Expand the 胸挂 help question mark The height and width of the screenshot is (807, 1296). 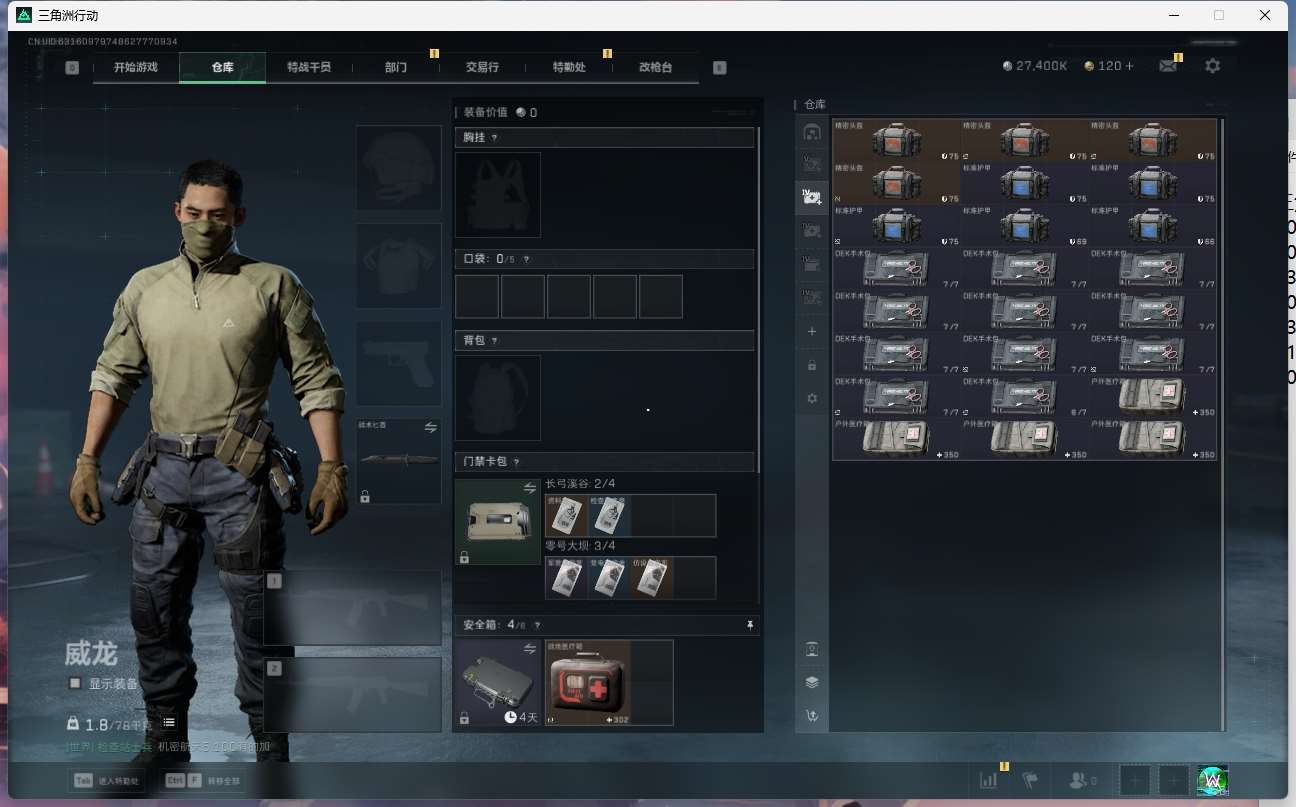coord(494,138)
